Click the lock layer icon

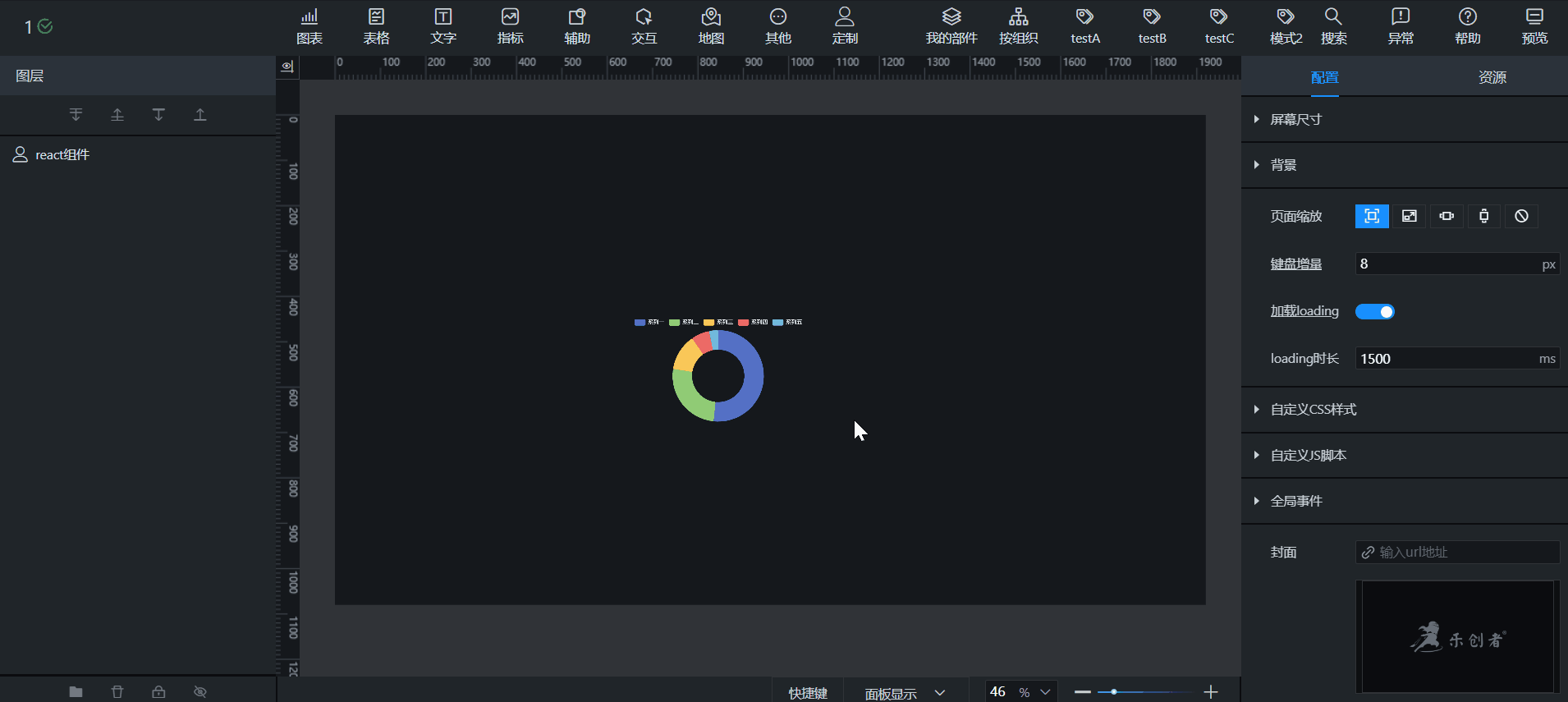tap(158, 691)
